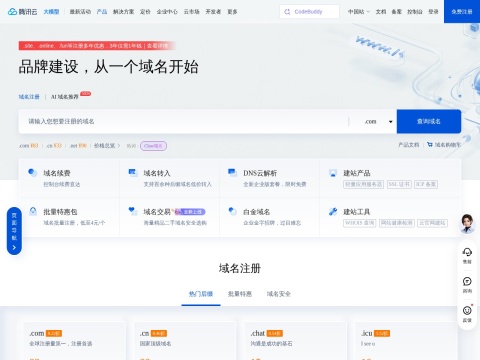Click the 免费注册 button

click(x=462, y=12)
